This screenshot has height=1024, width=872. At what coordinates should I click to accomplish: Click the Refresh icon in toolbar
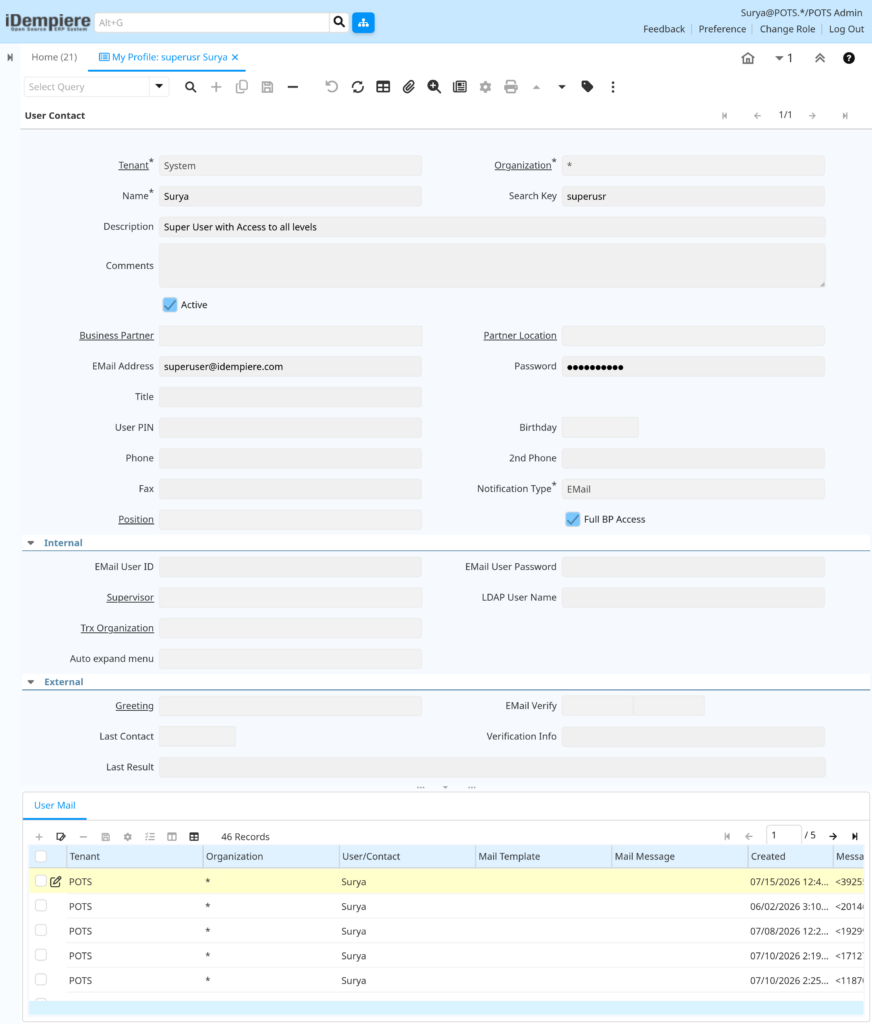[357, 87]
